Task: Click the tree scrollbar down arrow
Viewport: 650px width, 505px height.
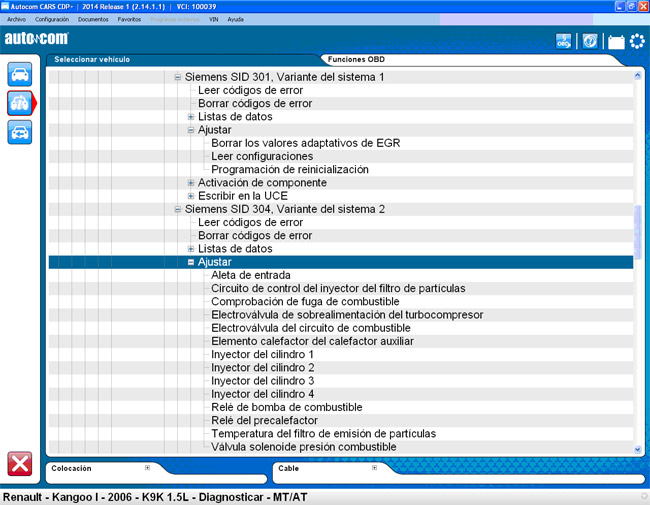Action: point(638,449)
